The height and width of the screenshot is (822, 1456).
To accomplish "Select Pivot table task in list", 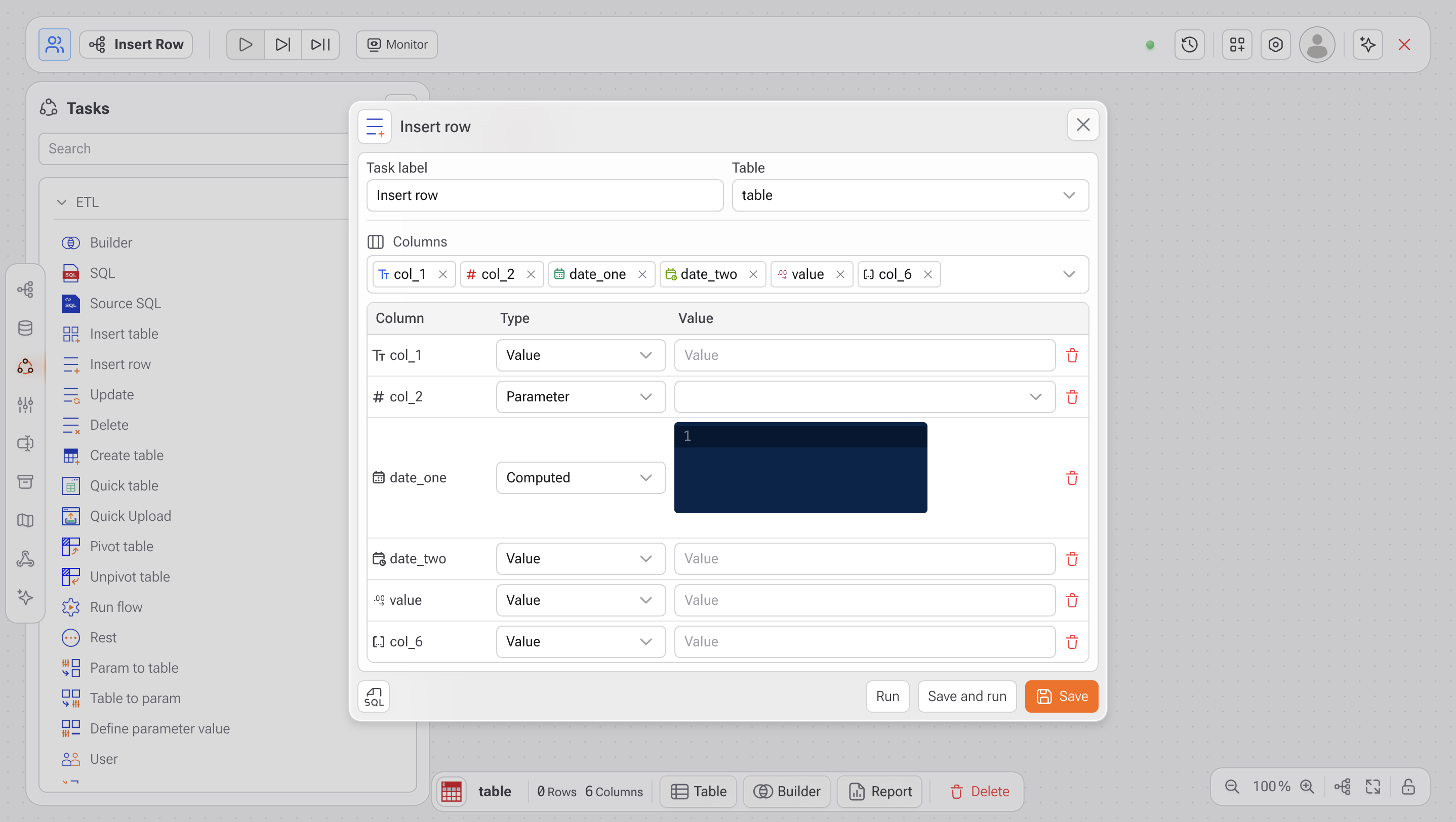I will 122,546.
